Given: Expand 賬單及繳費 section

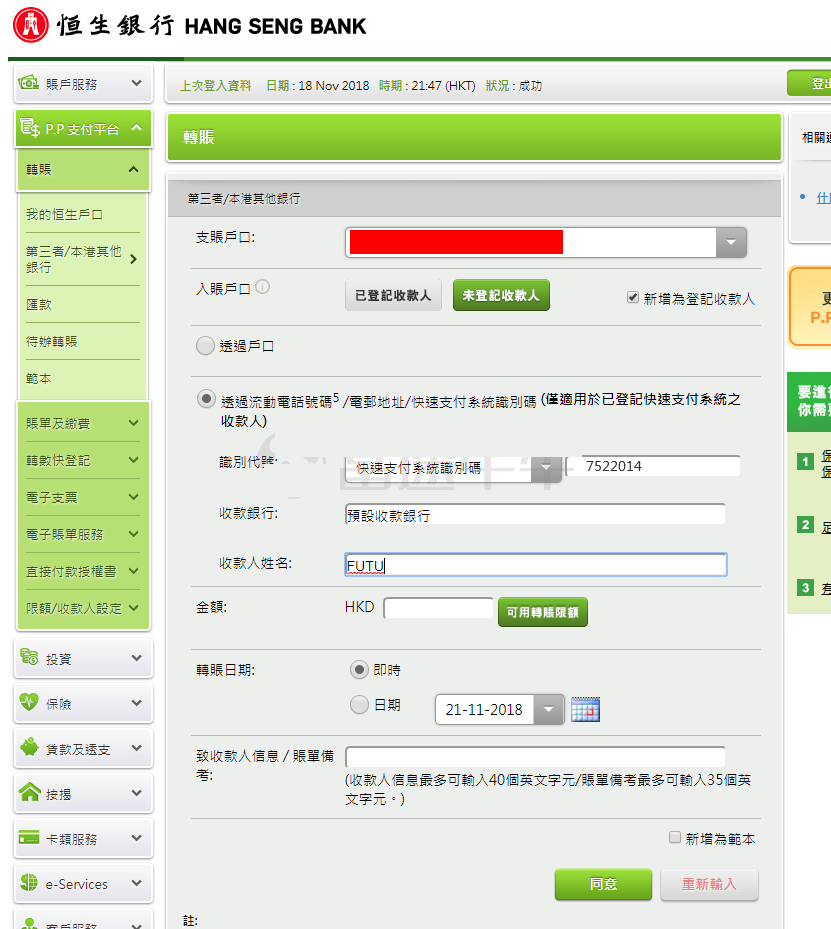Looking at the screenshot, I should tap(83, 423).
